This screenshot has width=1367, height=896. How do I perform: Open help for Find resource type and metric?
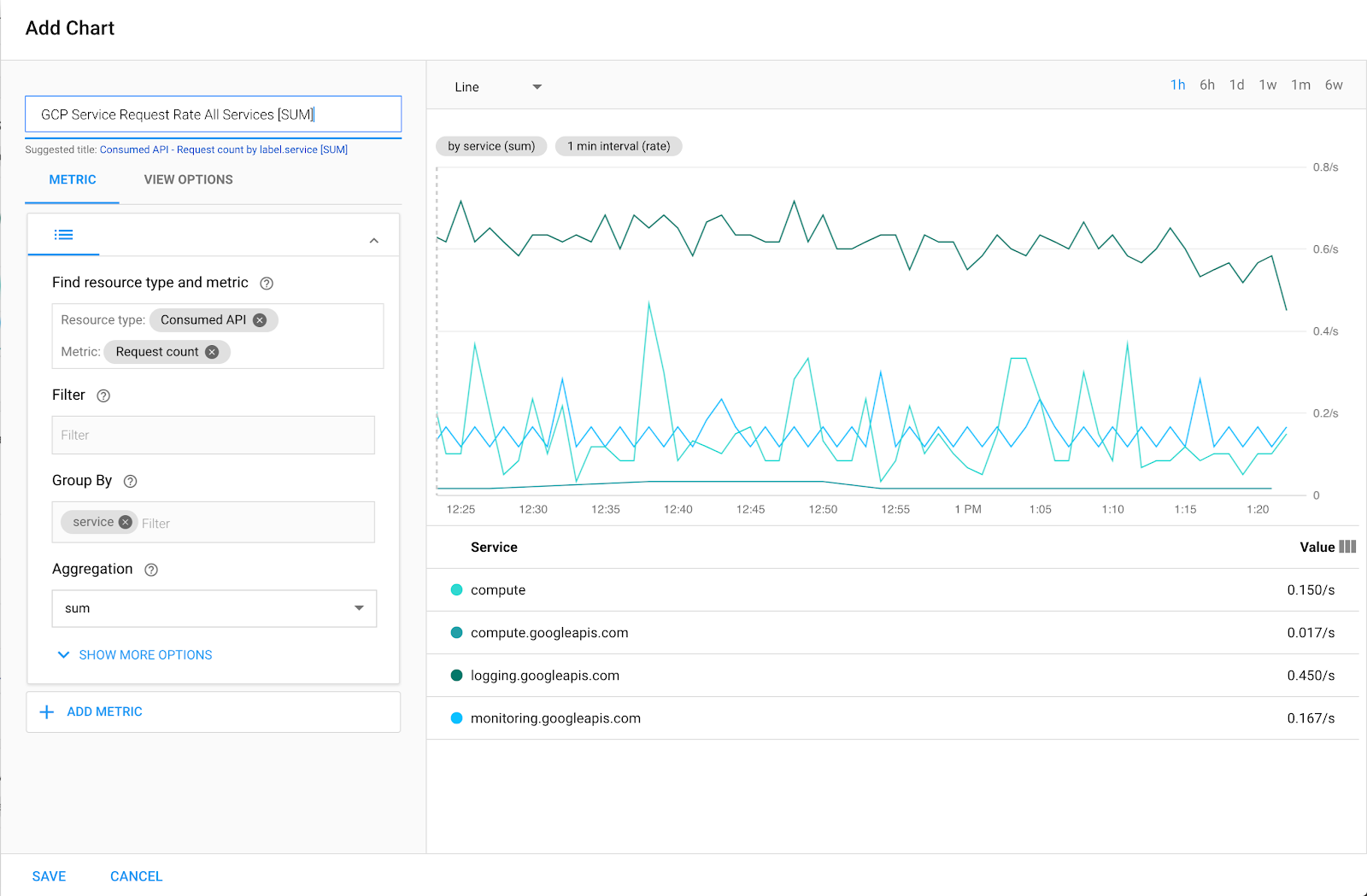click(x=266, y=283)
